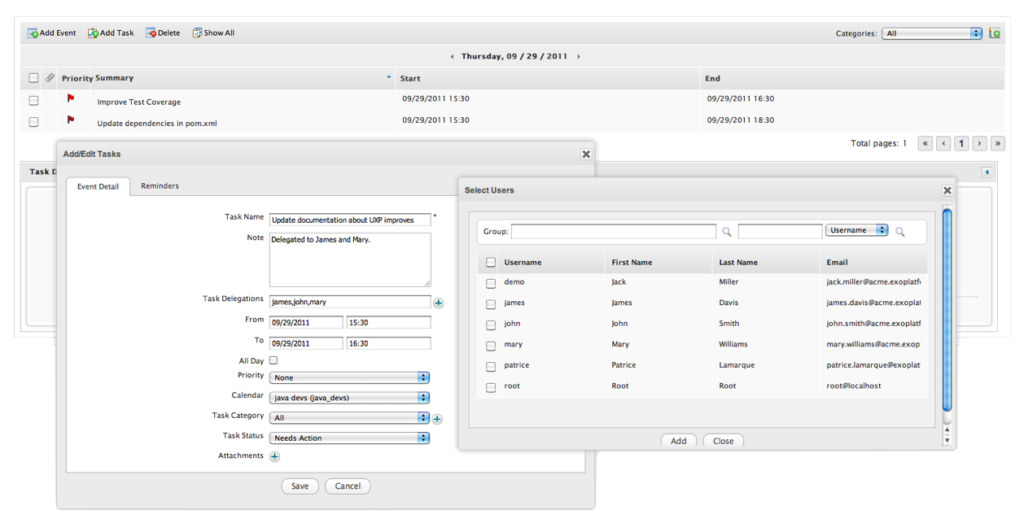The height and width of the screenshot is (523, 1024).
Task: Click the Add Event toolbar icon
Action: (33, 33)
